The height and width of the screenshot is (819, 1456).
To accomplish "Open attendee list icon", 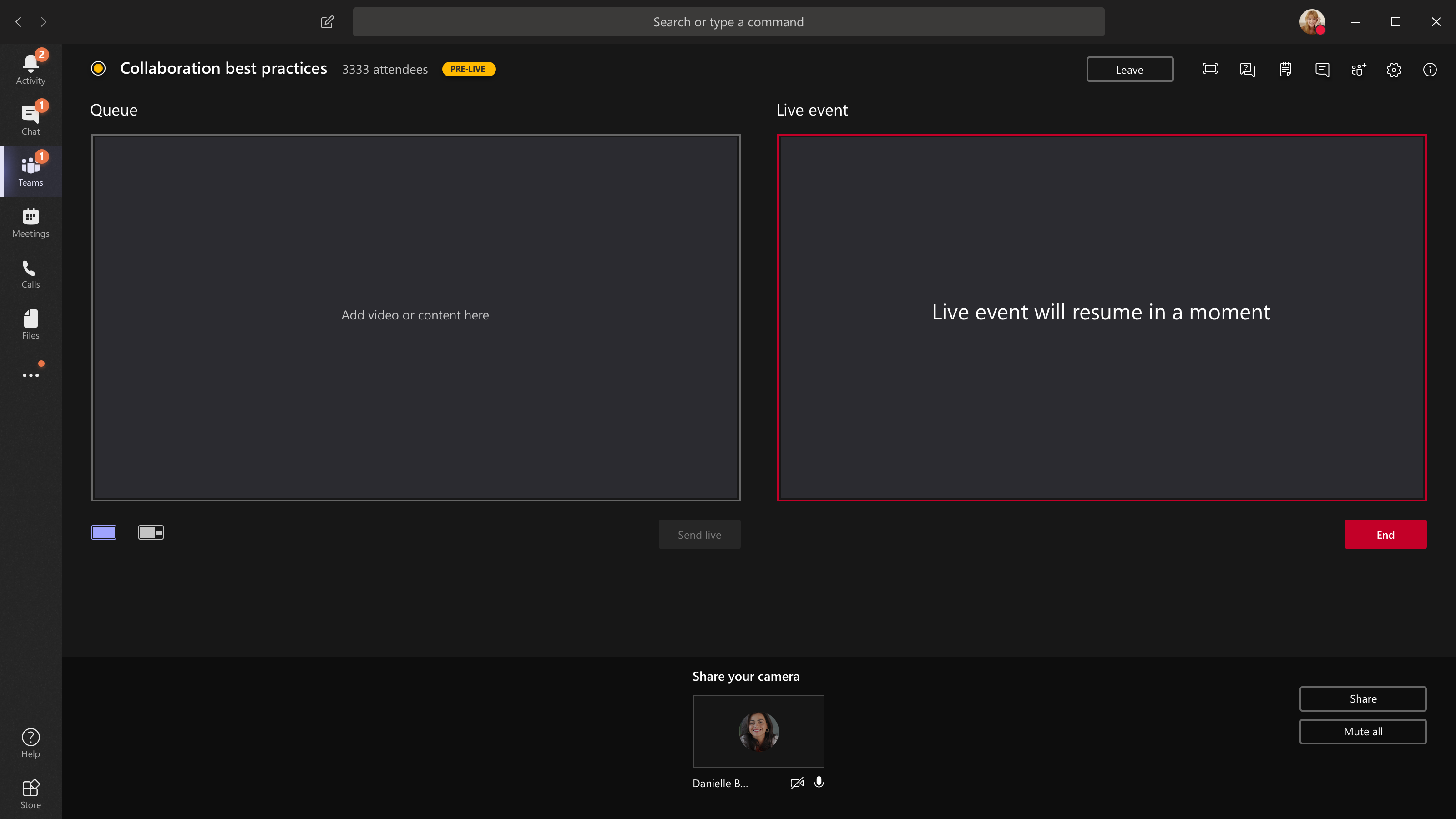I will (1358, 69).
